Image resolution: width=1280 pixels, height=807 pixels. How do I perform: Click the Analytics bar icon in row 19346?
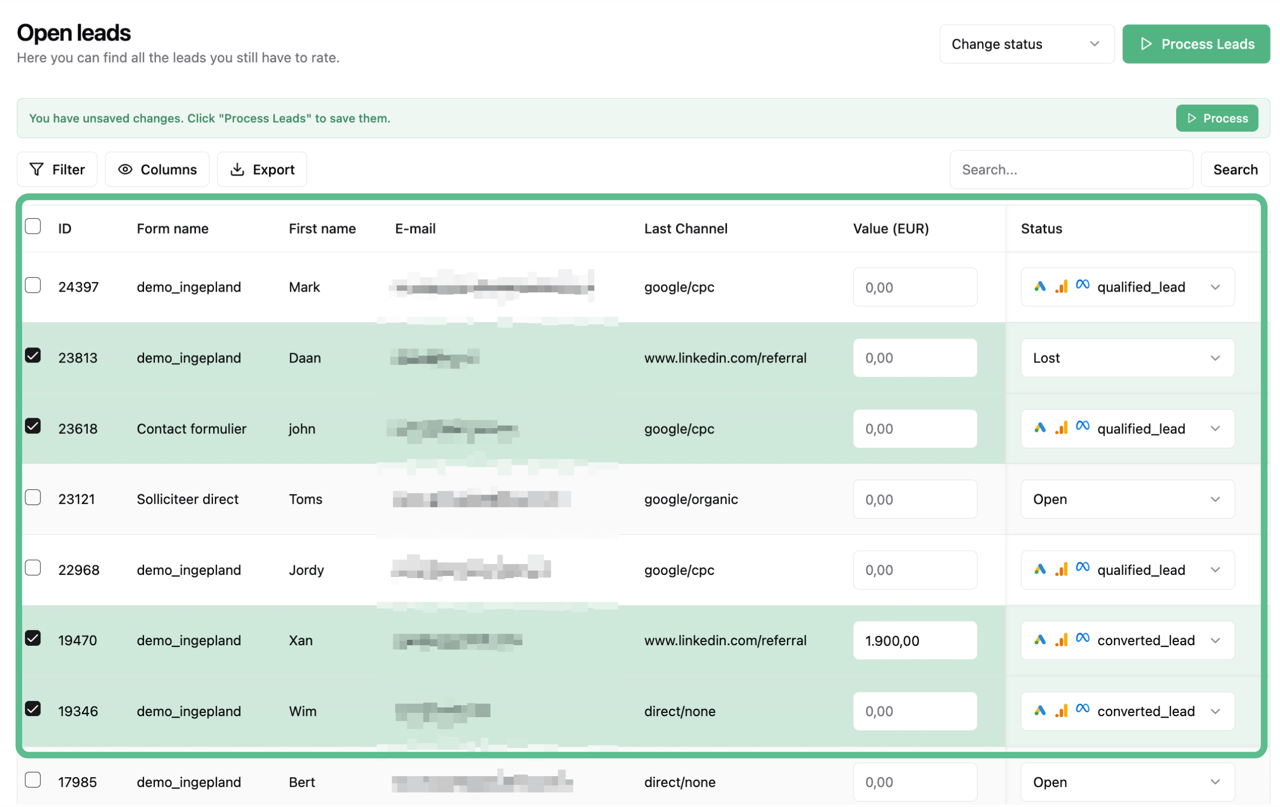click(1061, 711)
